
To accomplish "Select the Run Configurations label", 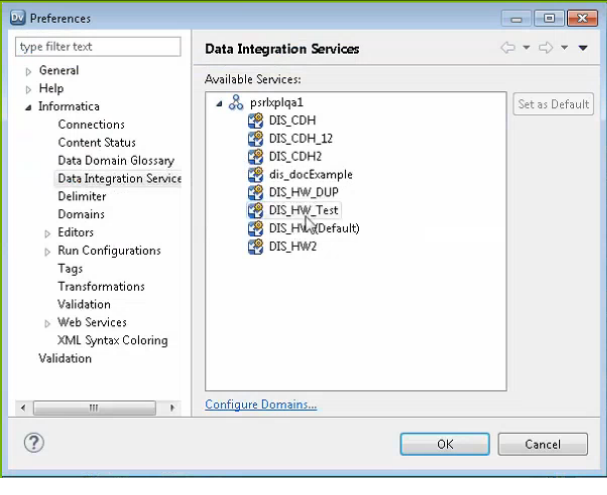I will 109,250.
